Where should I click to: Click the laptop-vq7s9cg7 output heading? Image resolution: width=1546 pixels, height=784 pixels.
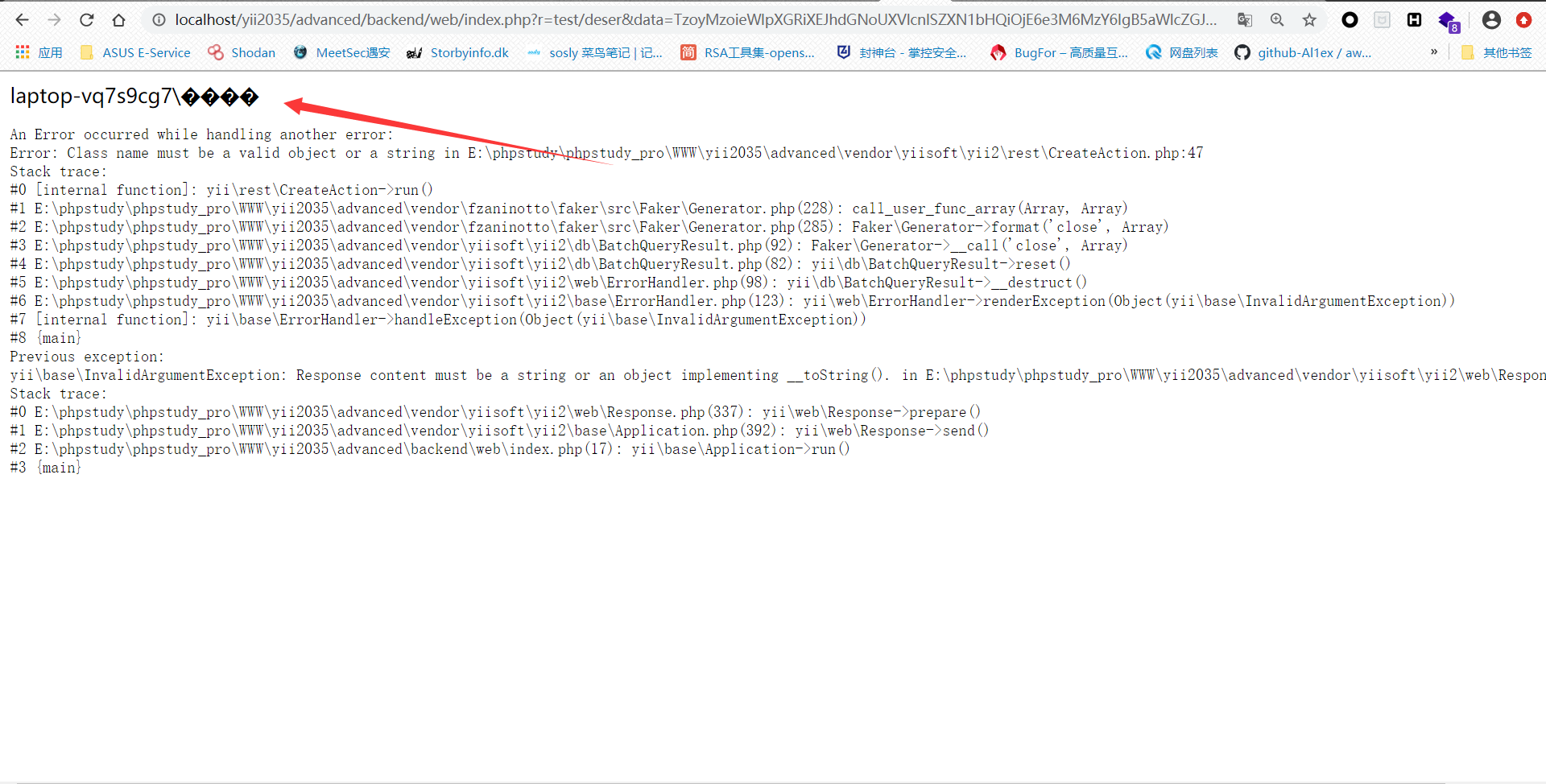pyautogui.click(x=134, y=97)
